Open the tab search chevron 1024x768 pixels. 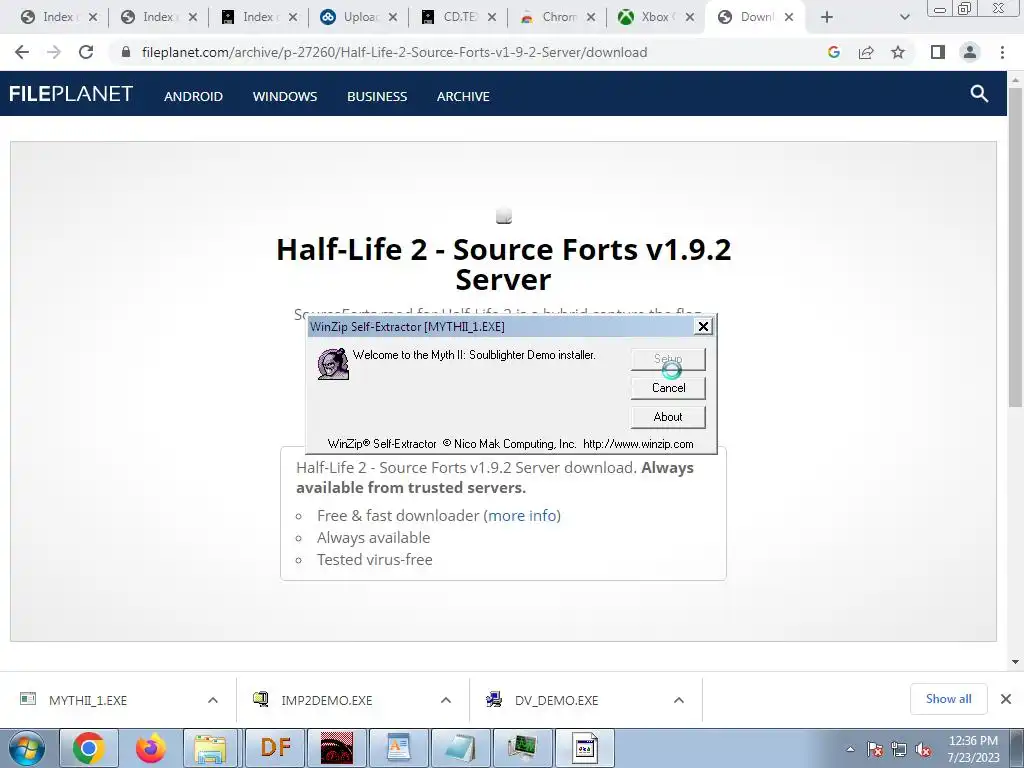pos(904,17)
